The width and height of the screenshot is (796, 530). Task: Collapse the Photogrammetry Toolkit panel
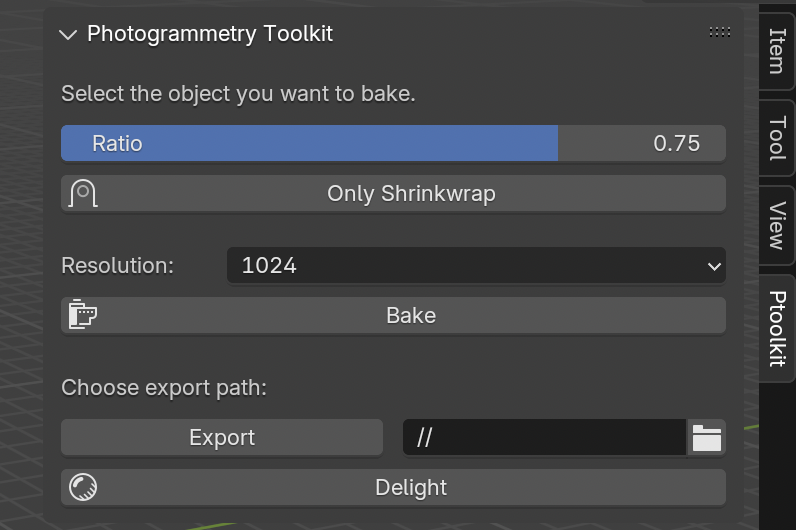pyautogui.click(x=68, y=34)
